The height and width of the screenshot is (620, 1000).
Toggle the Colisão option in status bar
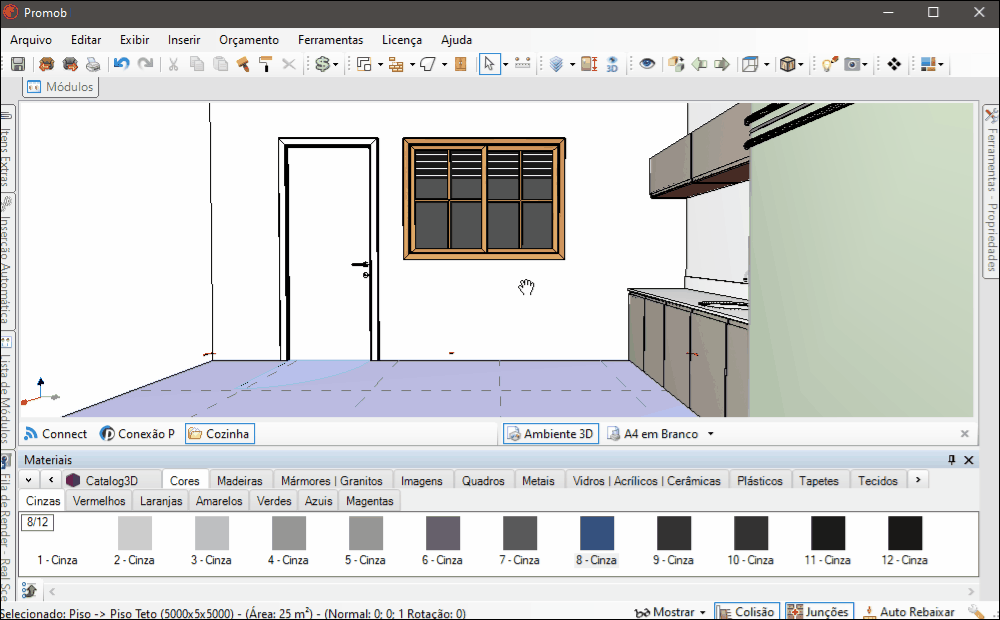tap(746, 612)
